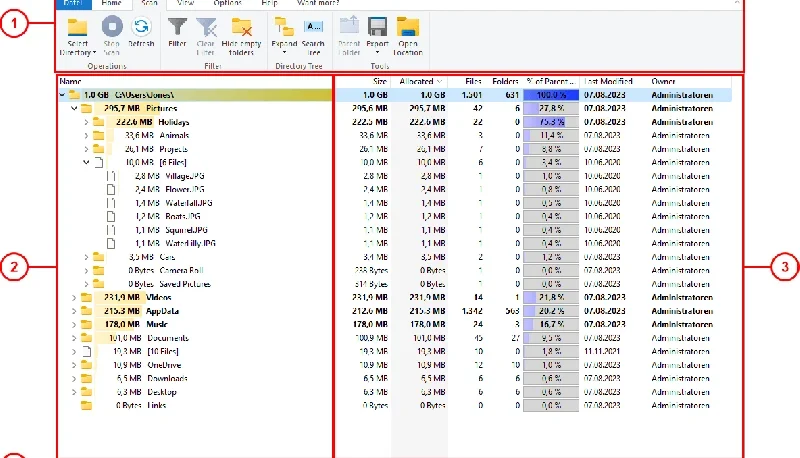The height and width of the screenshot is (458, 800).
Task: Hide empty folders in the tree
Action: [x=241, y=36]
